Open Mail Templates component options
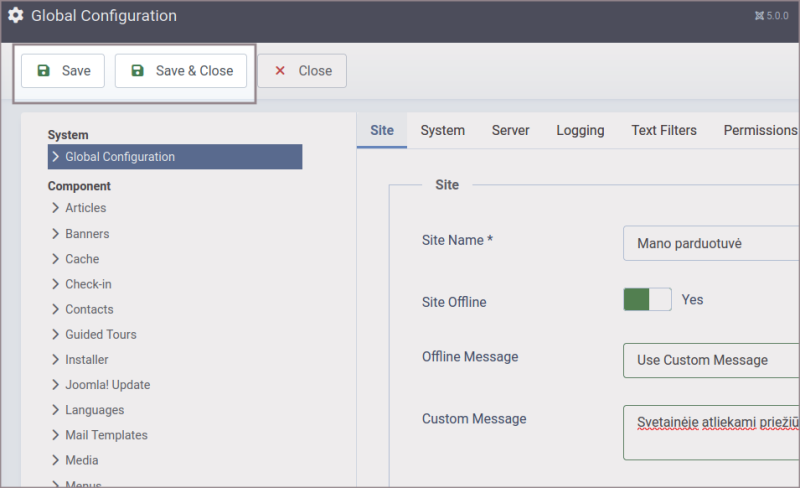The width and height of the screenshot is (800, 488). point(107,435)
